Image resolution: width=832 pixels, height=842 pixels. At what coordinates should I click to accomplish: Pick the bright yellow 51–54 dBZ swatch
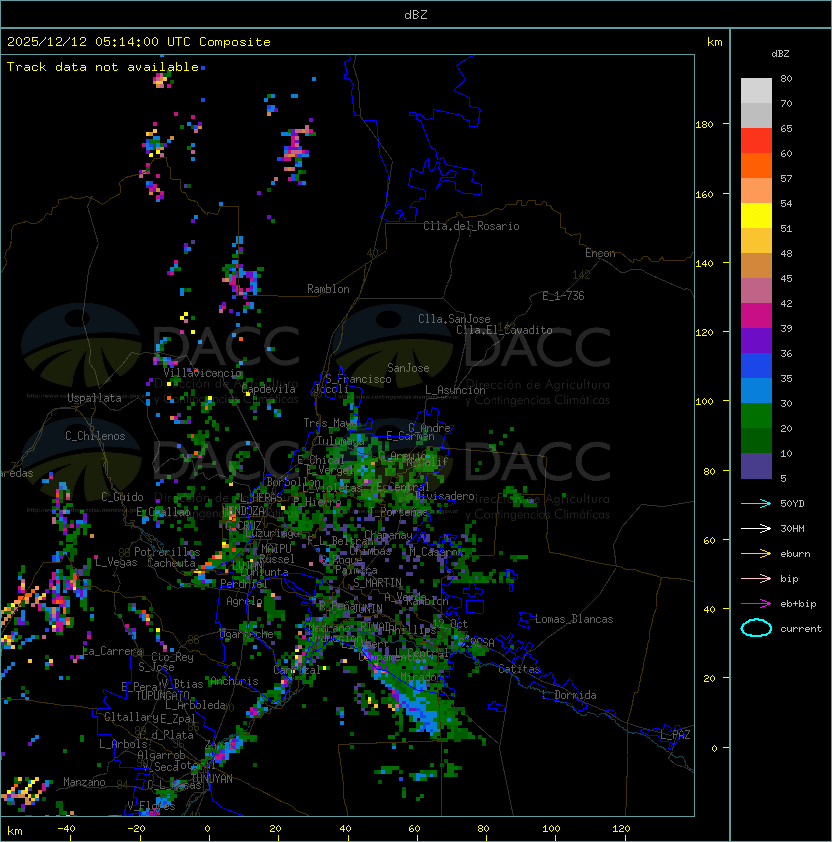click(x=756, y=215)
